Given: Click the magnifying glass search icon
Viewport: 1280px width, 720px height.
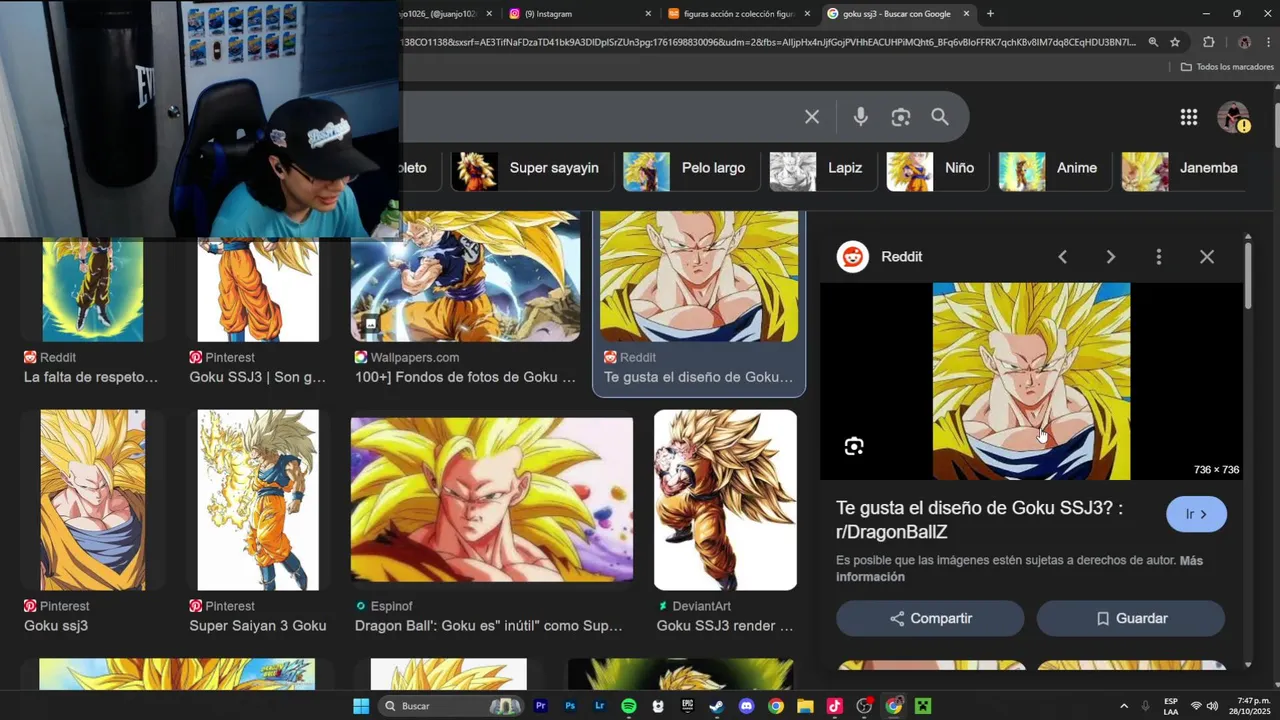Looking at the screenshot, I should coord(940,117).
